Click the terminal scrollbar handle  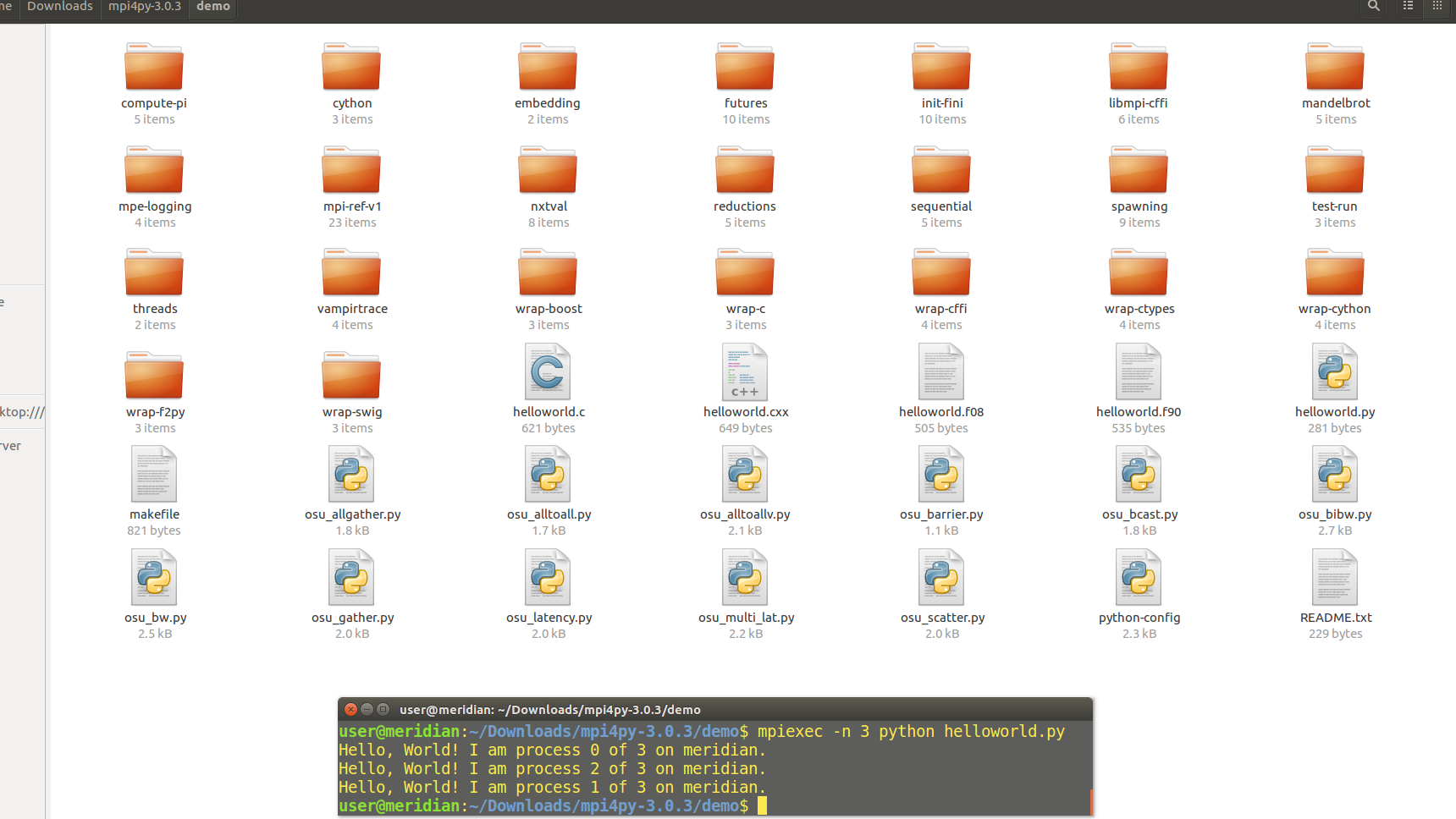(1091, 801)
